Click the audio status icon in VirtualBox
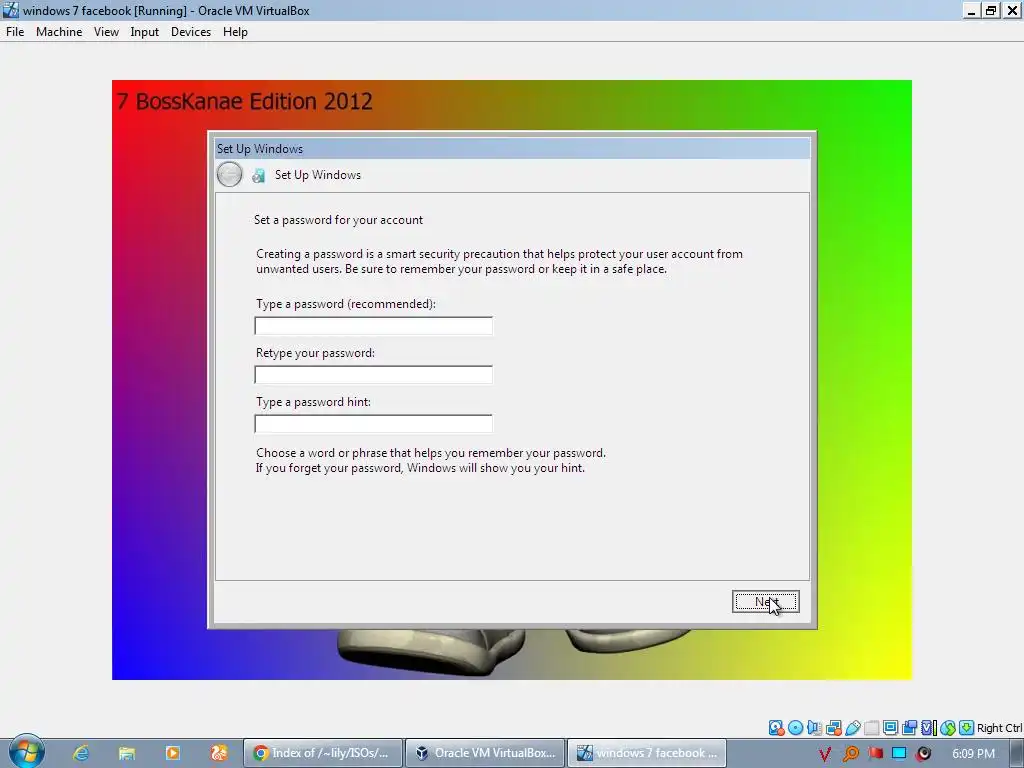 tap(814, 728)
